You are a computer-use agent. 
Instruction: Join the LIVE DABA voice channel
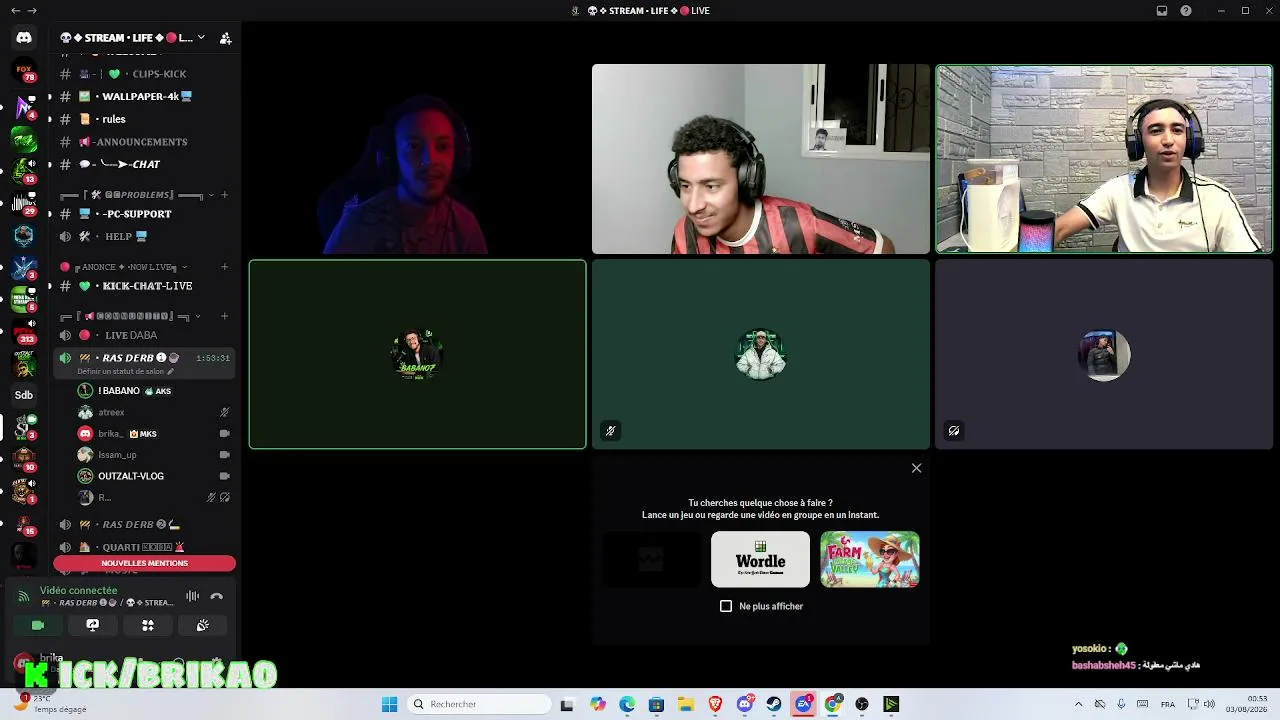[x=144, y=335]
